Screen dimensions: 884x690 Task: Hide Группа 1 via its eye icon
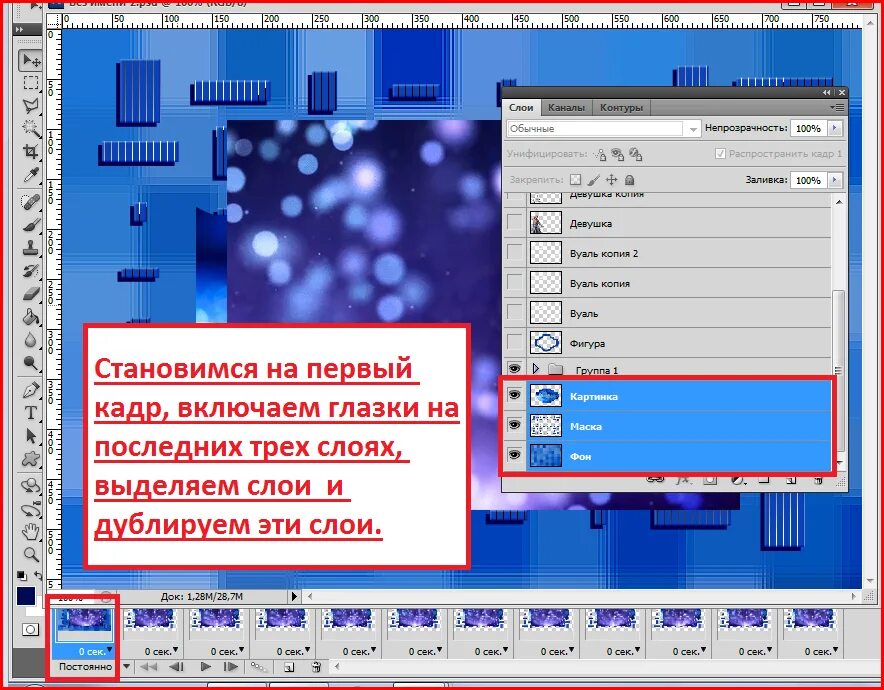514,369
